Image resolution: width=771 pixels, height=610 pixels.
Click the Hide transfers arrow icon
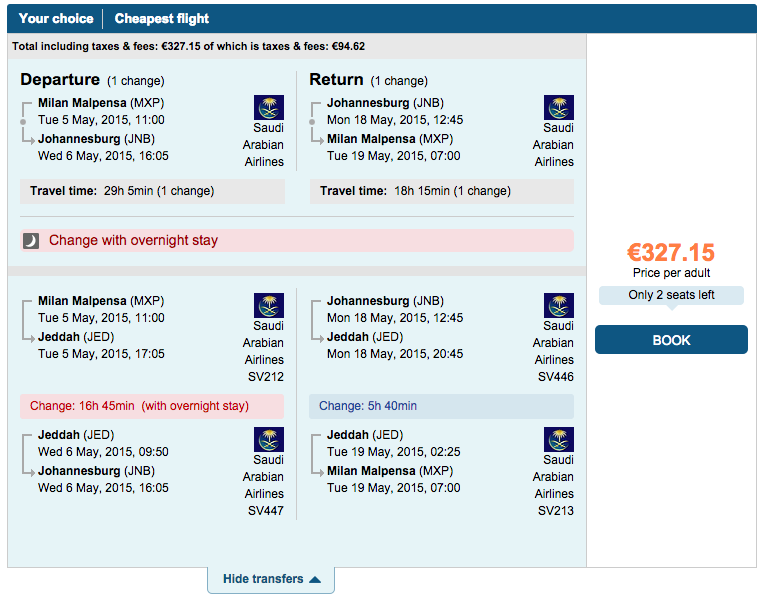tap(315, 580)
